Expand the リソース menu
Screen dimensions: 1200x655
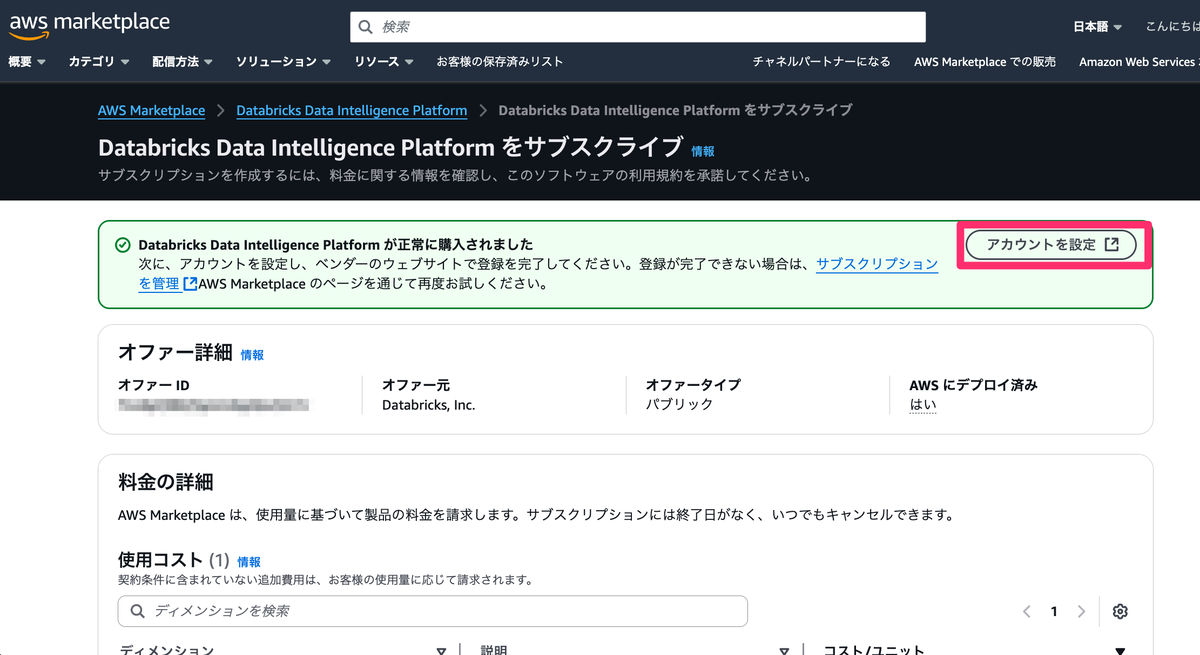tap(384, 62)
